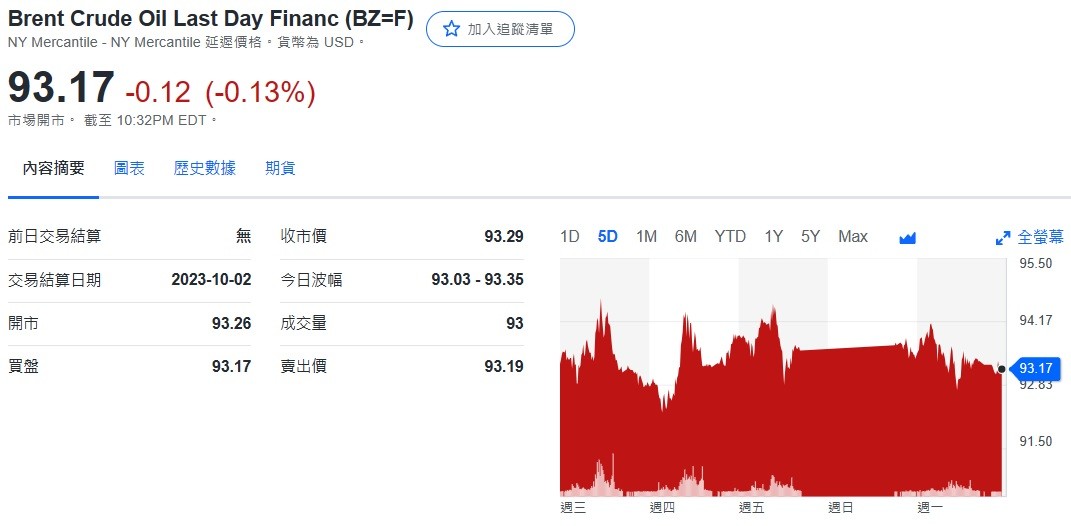Select the 5D chart range
This screenshot has width=1071, height=526.
[607, 237]
